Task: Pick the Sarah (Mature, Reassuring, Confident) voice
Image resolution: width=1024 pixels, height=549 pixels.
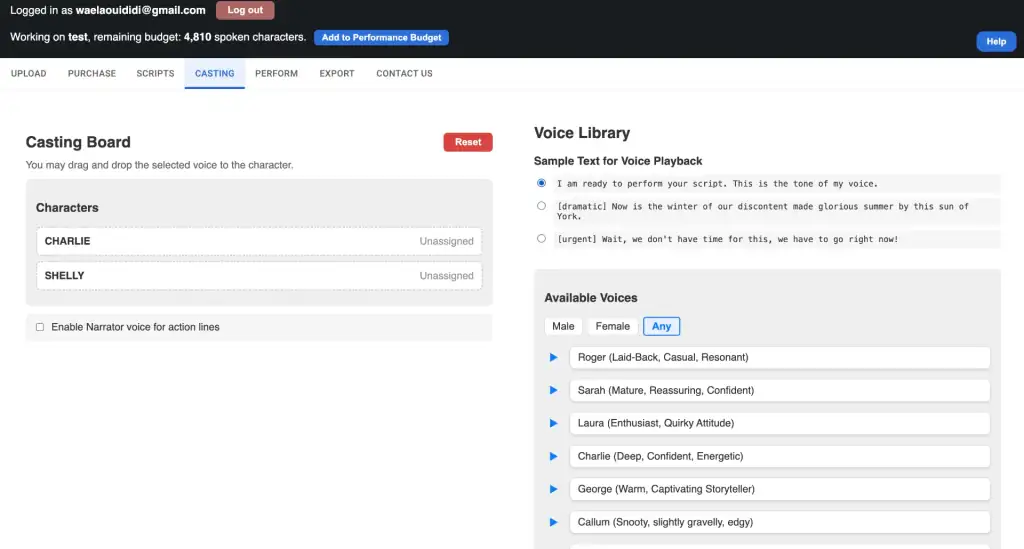Action: coord(780,390)
